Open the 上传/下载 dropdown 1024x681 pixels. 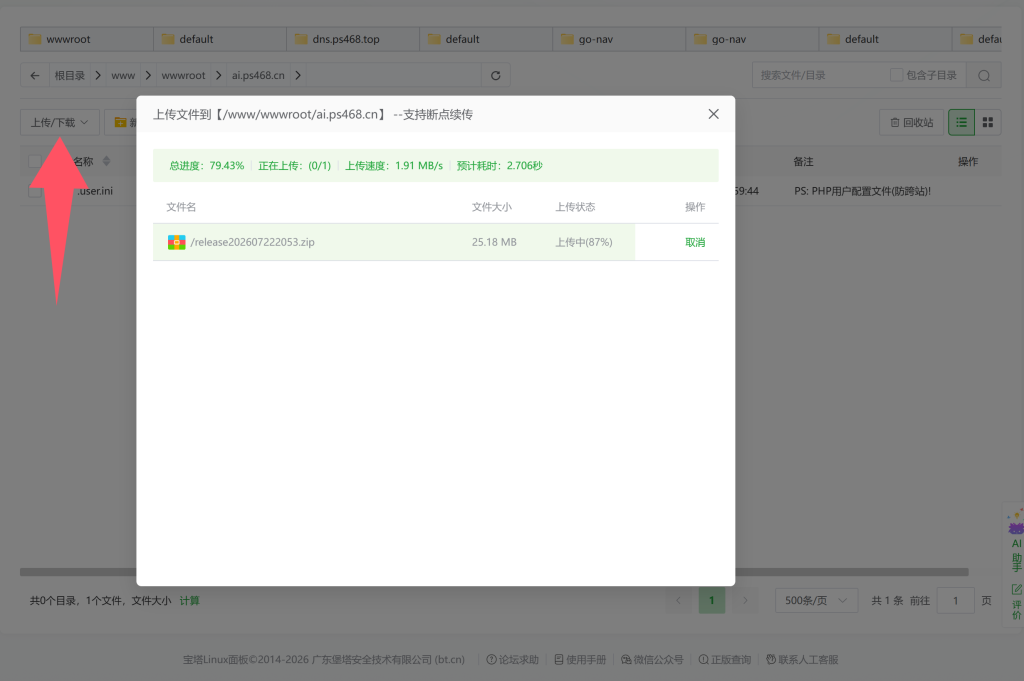tap(59, 122)
